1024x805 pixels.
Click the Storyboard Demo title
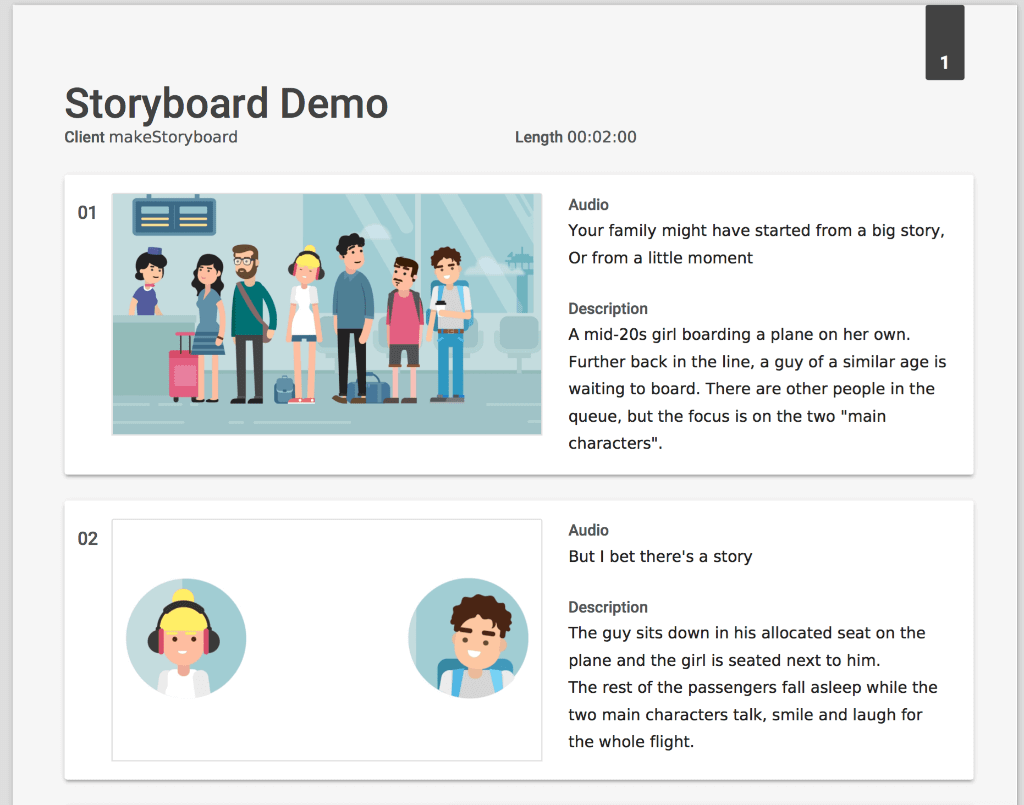(226, 104)
